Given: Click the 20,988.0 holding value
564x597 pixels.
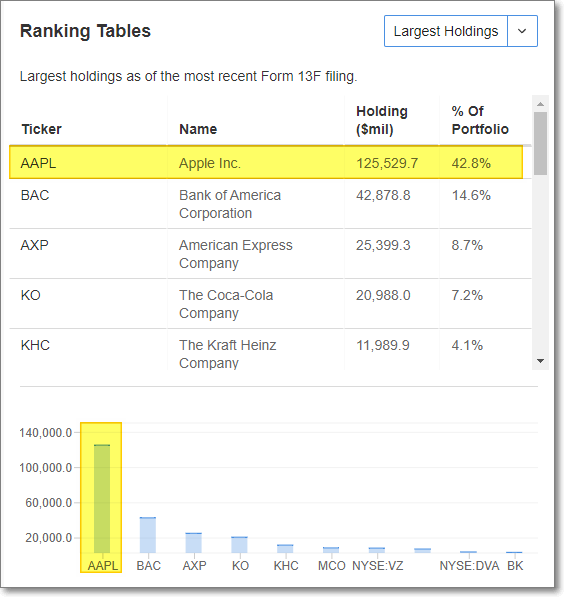Looking at the screenshot, I should pyautogui.click(x=383, y=295).
